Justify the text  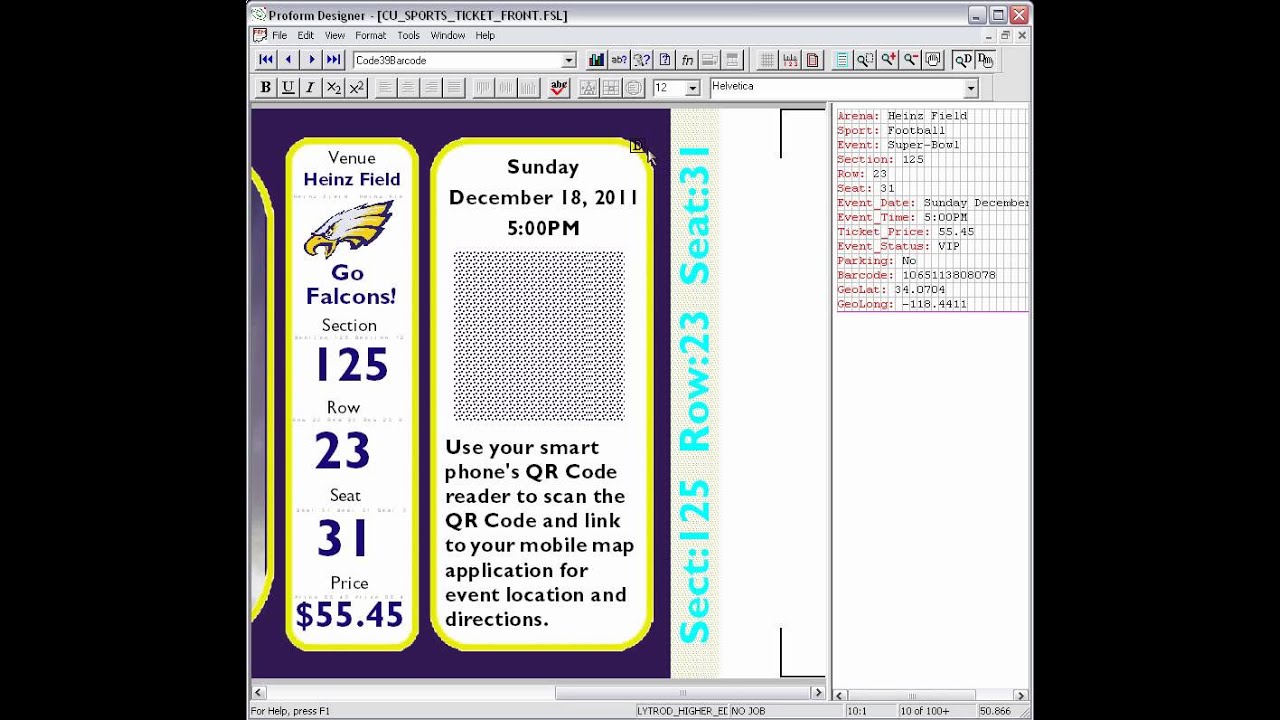tap(453, 87)
